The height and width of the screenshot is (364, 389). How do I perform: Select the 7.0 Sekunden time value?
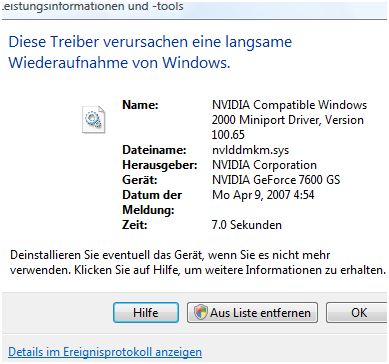click(x=247, y=225)
